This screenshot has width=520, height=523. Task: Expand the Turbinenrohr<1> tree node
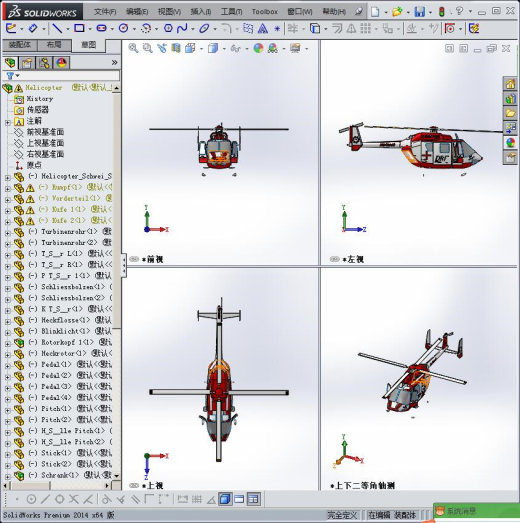(8, 233)
